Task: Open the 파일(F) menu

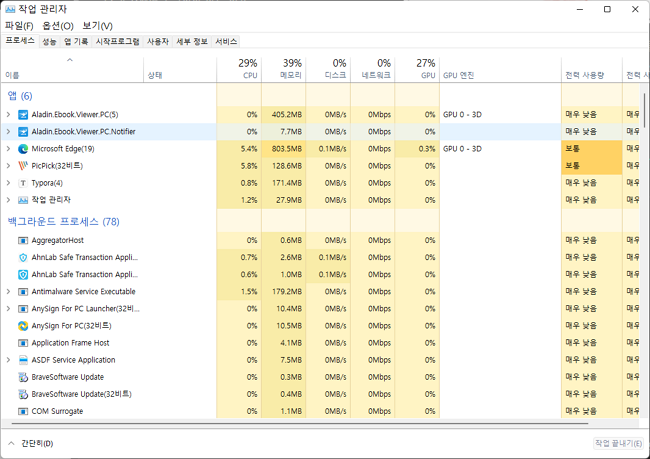Action: 19,26
